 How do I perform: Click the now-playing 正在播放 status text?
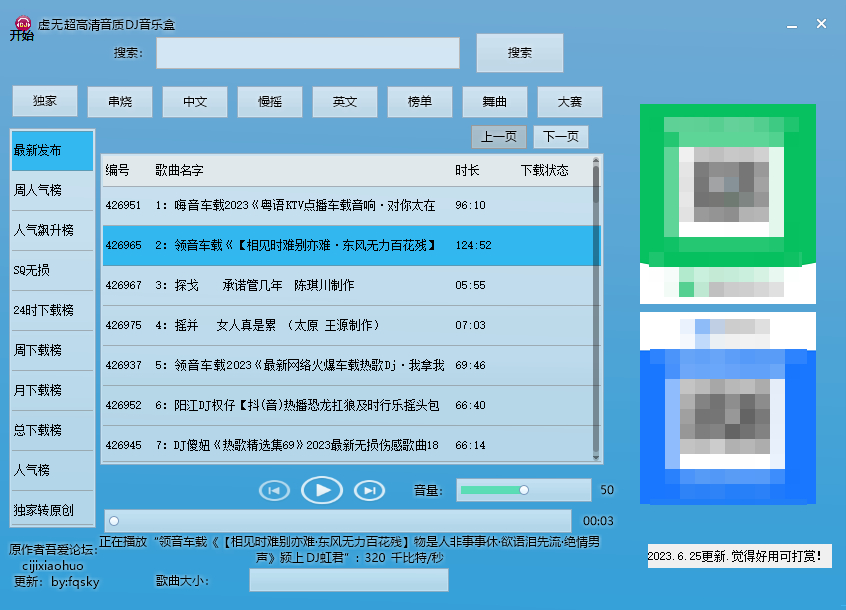[x=350, y=550]
